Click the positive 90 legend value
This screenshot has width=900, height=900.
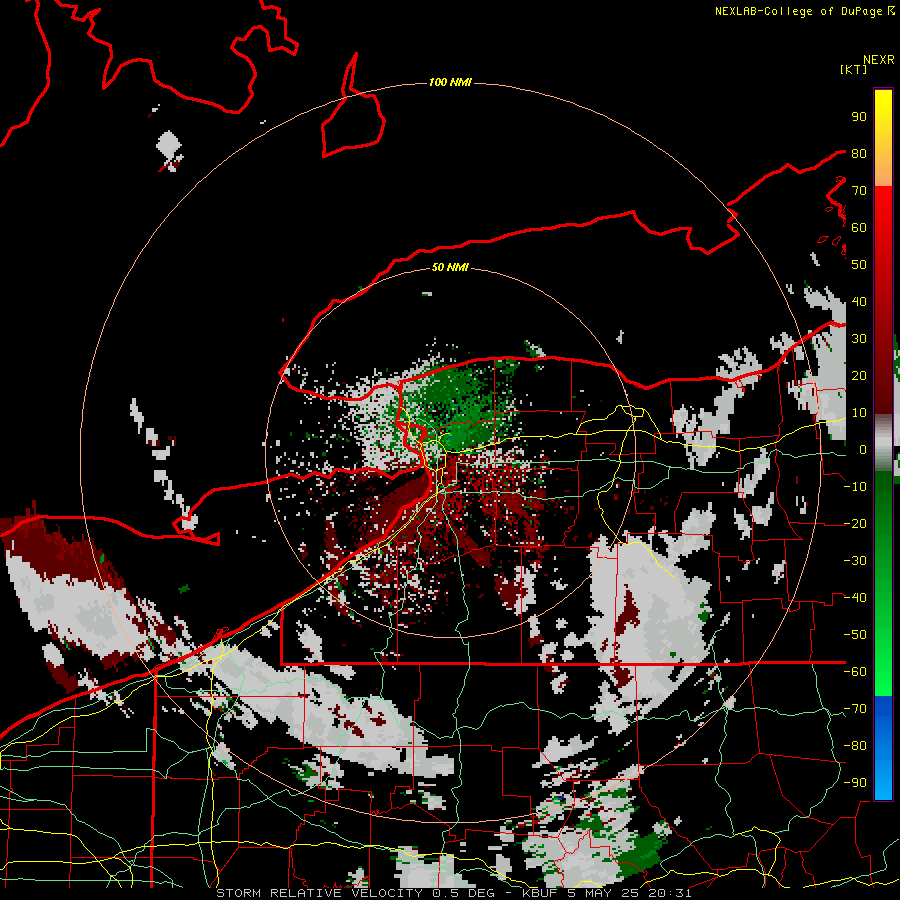pyautogui.click(x=859, y=117)
